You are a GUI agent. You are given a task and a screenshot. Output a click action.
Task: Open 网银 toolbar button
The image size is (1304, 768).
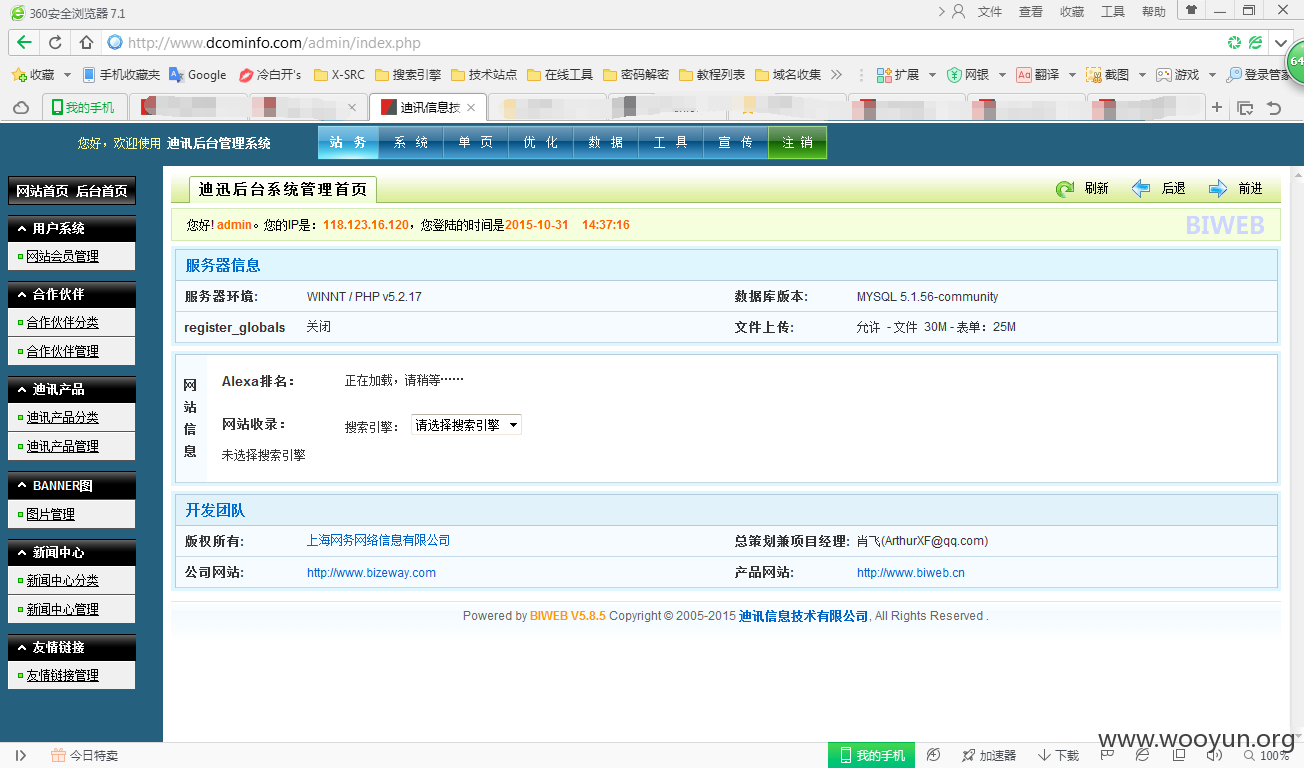point(968,75)
